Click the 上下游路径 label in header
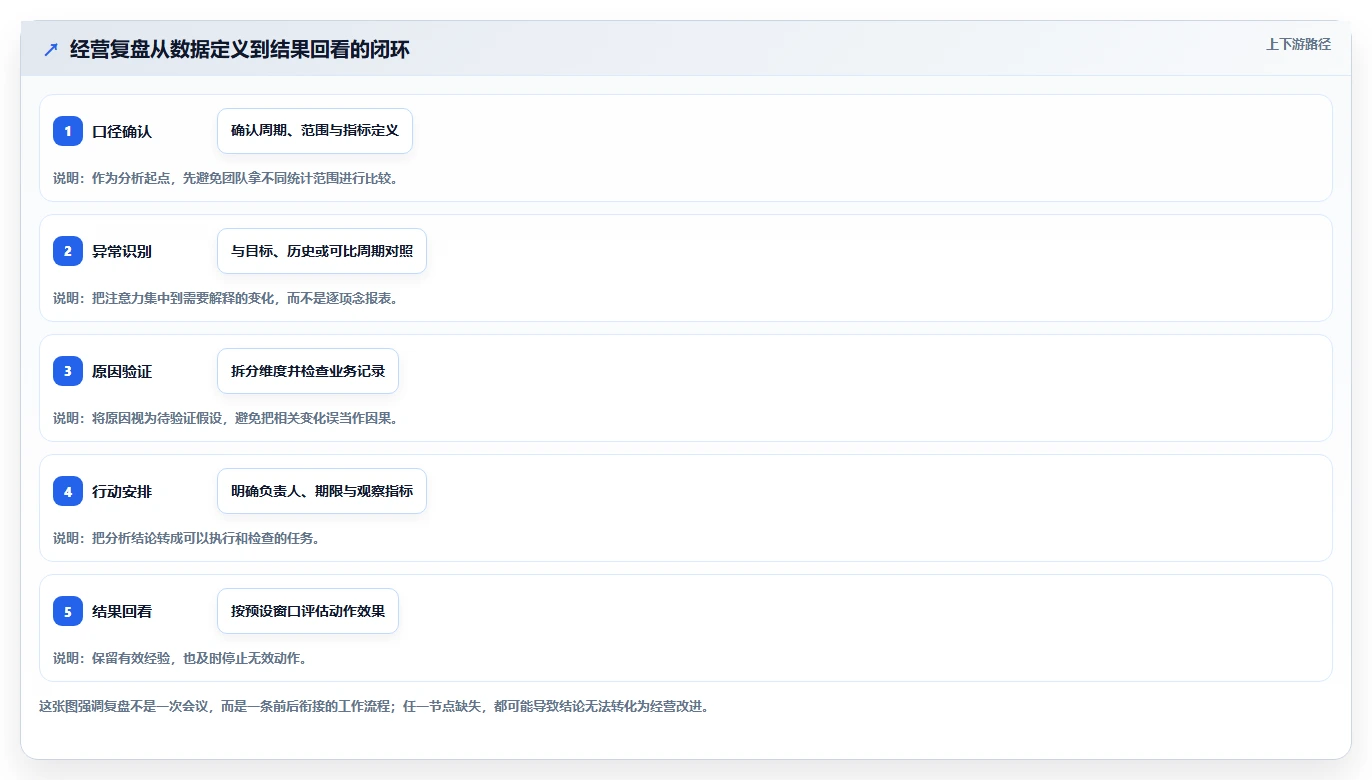The image size is (1372, 780). point(1298,44)
